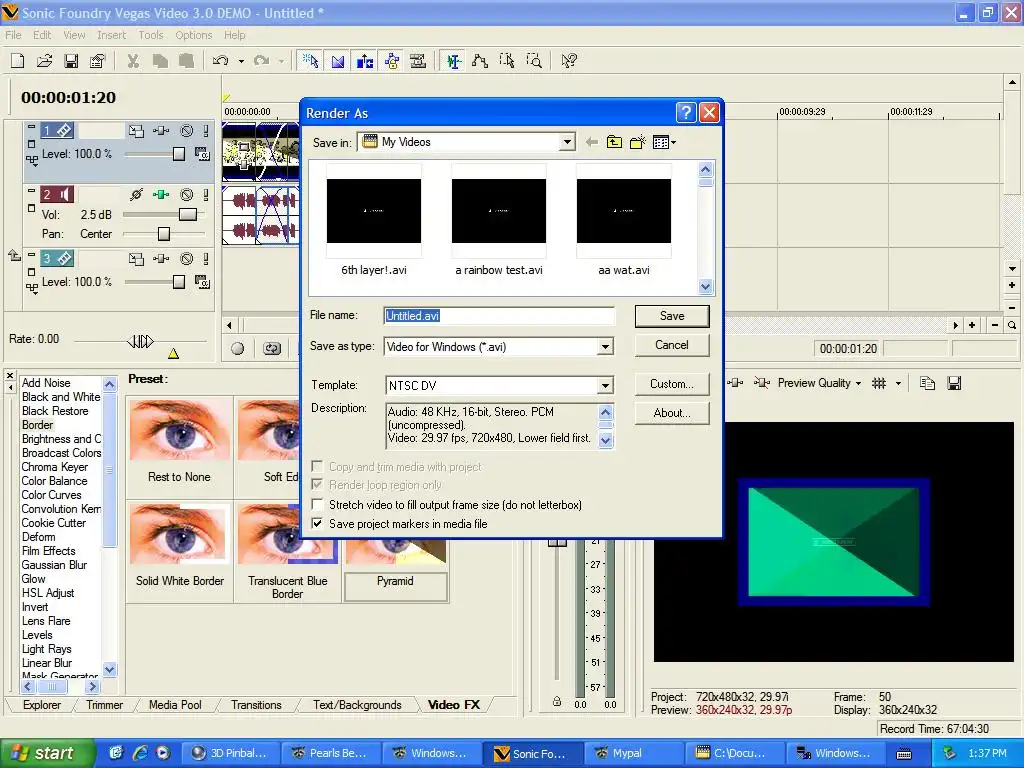Screen dimensions: 1024x768
Task: Toggle Automatic Crossfades toolbar icon
Action: (x=338, y=61)
